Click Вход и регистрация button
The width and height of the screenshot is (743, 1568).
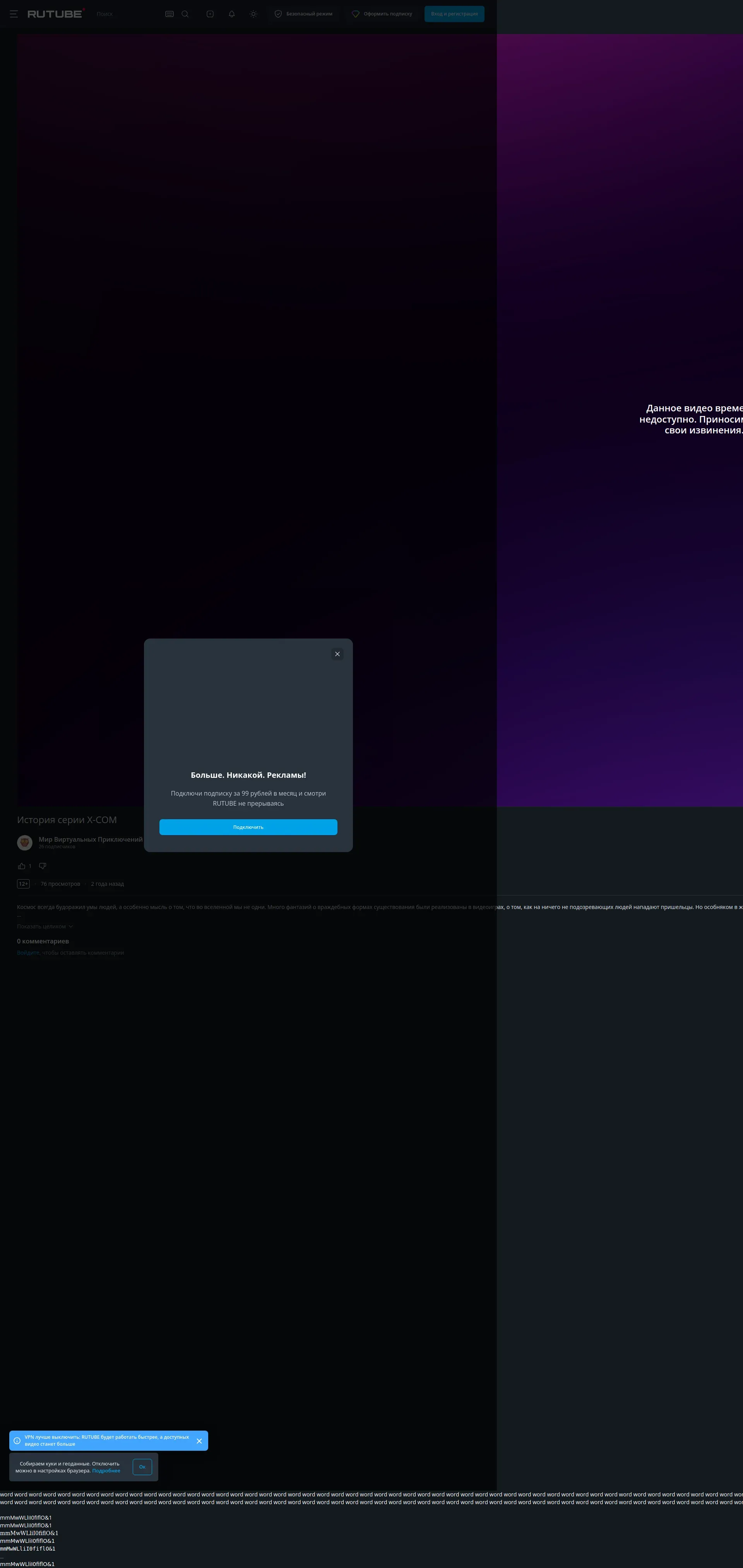pos(454,14)
